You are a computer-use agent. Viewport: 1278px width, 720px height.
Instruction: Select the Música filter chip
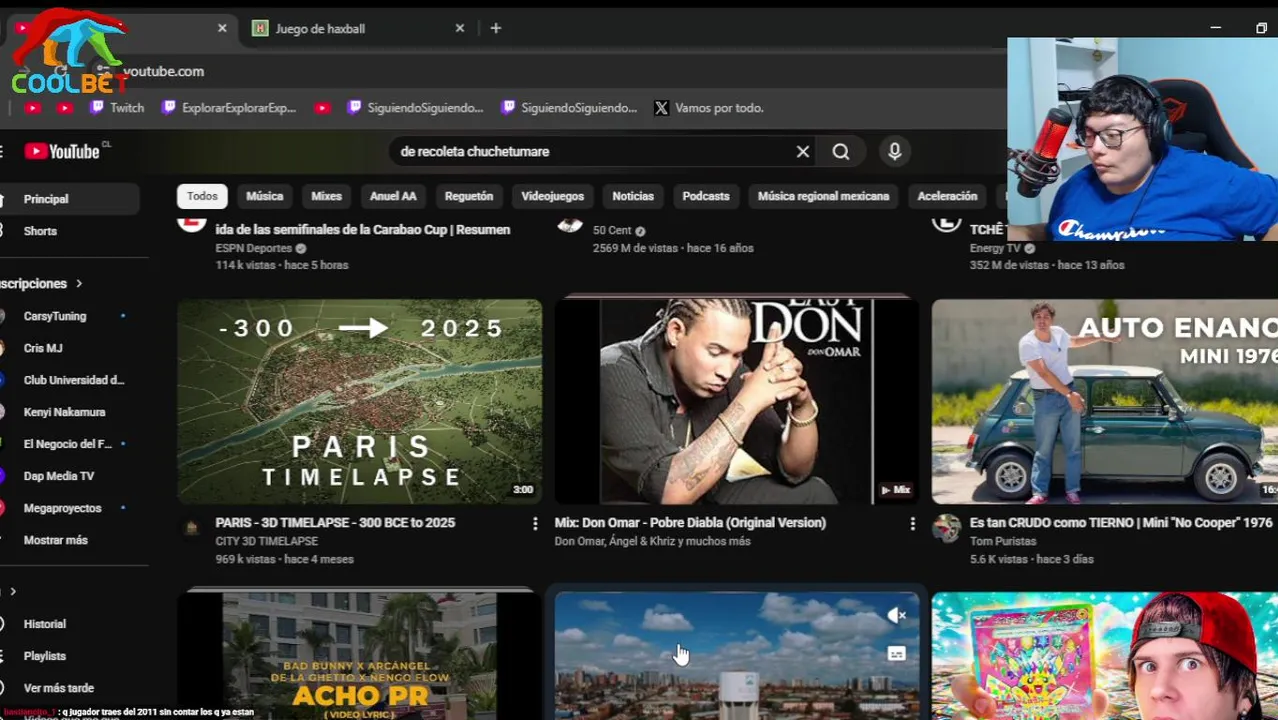click(x=265, y=196)
